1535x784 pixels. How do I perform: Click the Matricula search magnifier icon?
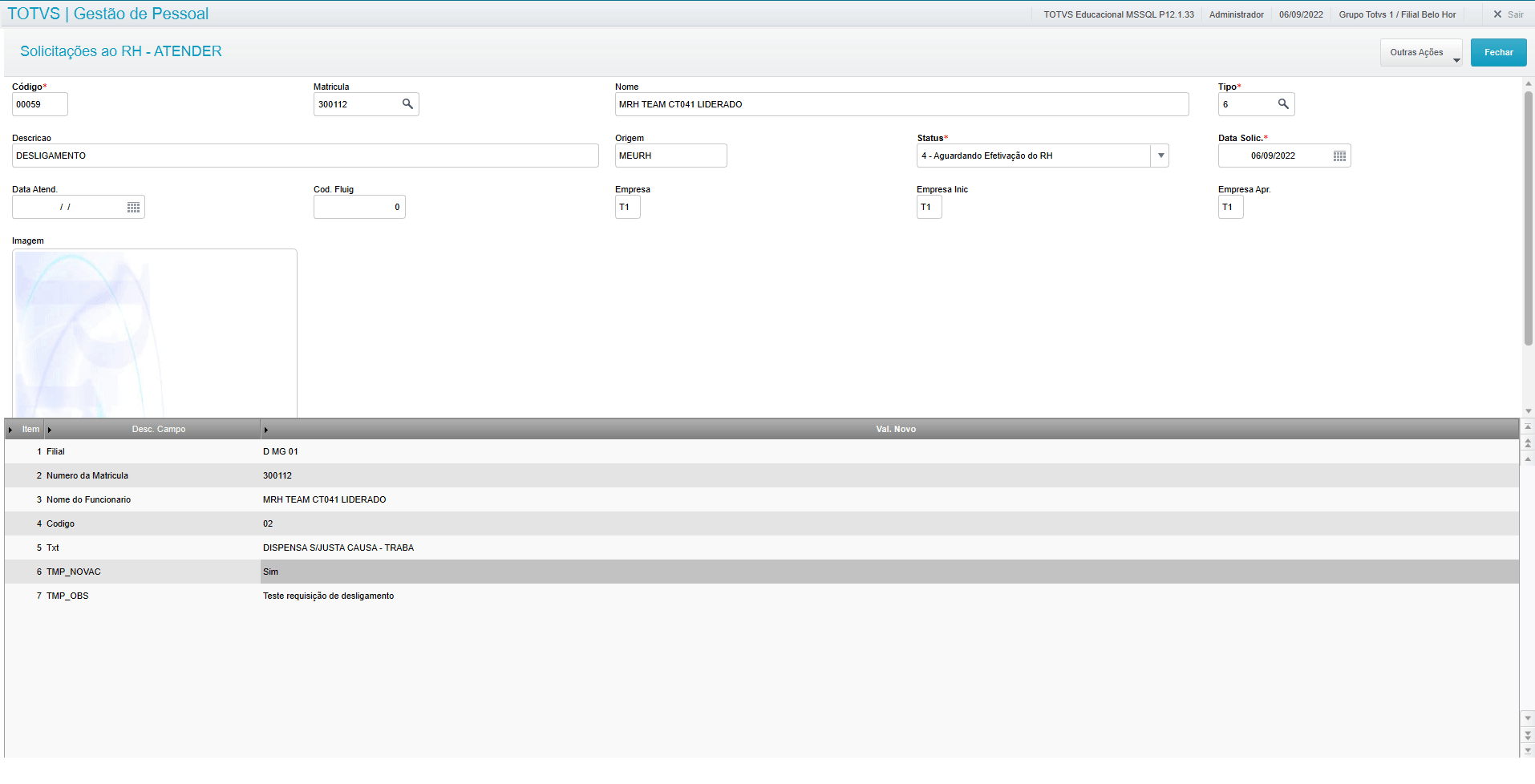[407, 104]
